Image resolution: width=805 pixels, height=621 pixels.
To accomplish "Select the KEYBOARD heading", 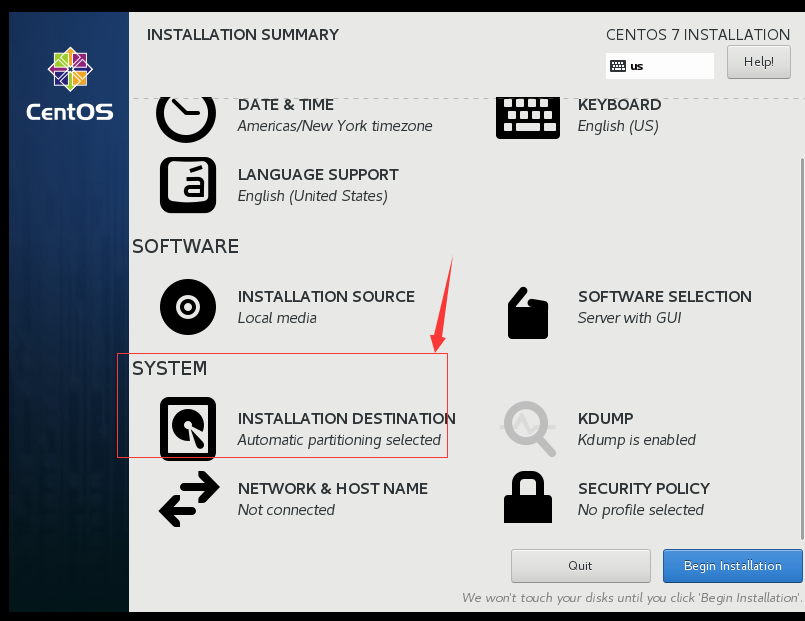I will 620,105.
